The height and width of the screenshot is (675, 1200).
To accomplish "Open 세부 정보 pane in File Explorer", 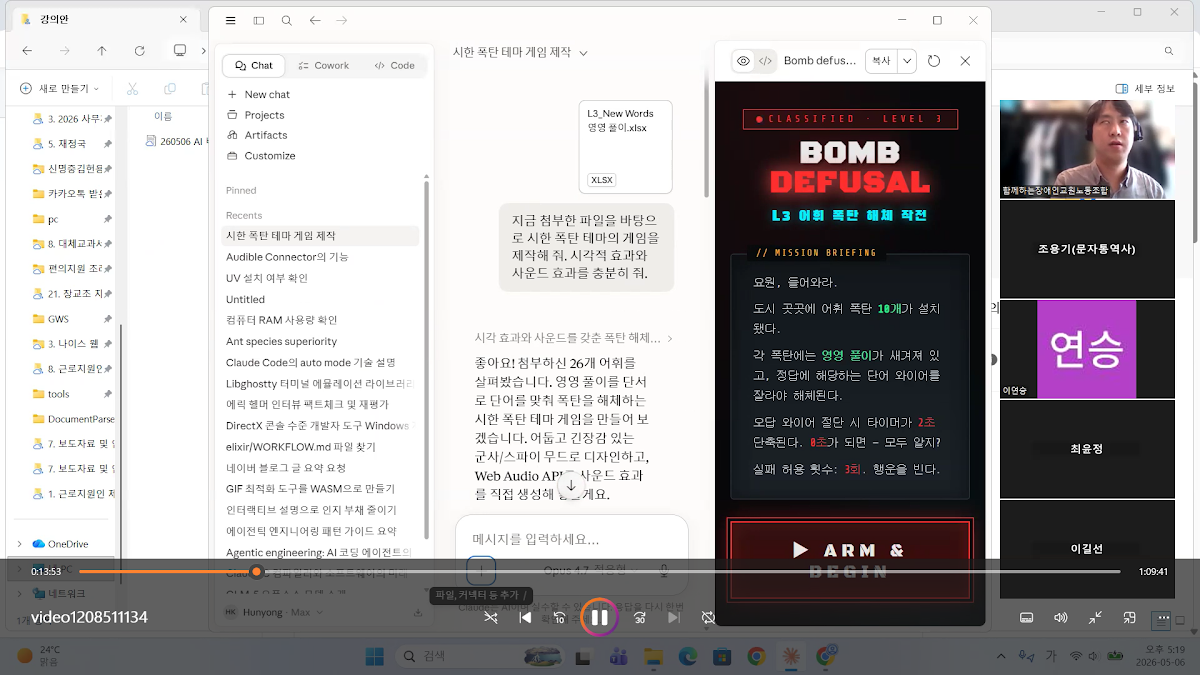I will pyautogui.click(x=1146, y=88).
